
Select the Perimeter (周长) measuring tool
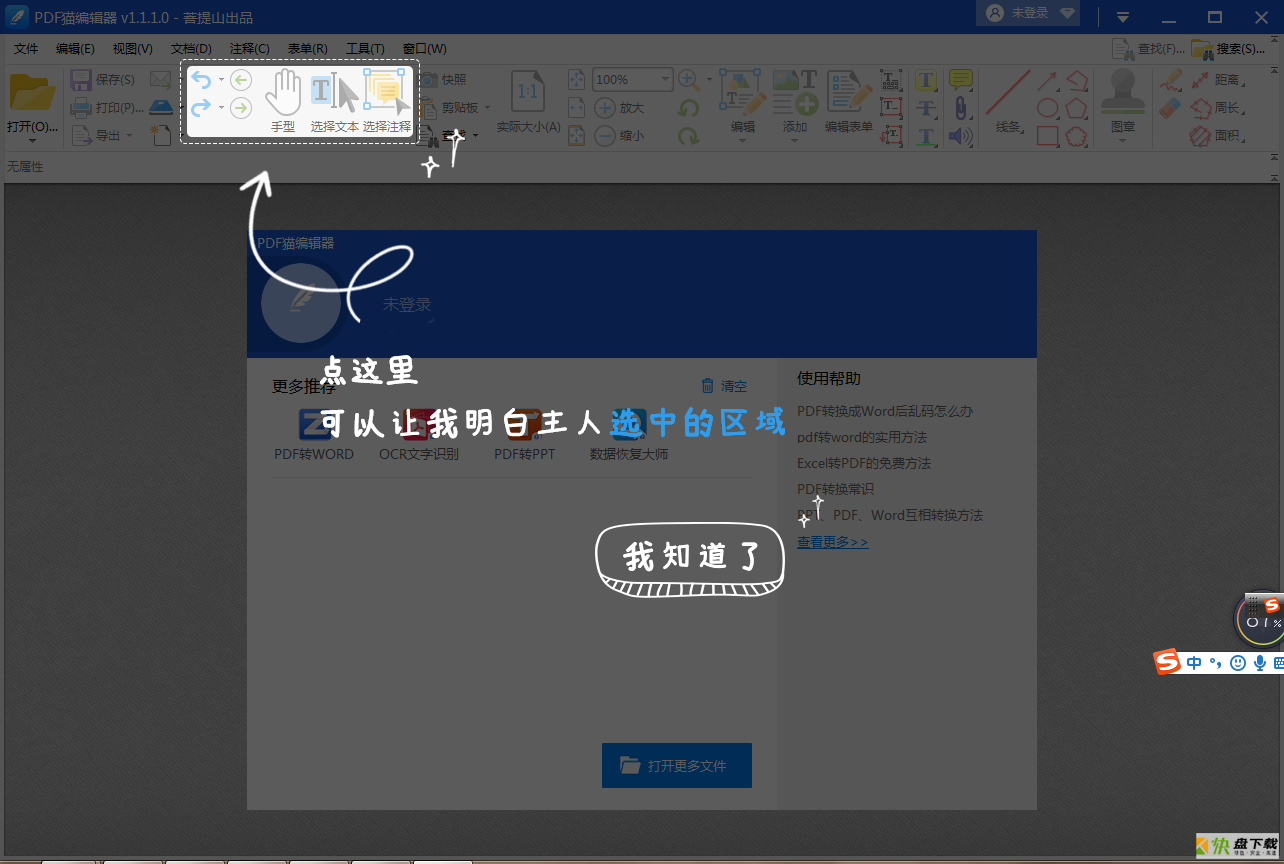[x=1216, y=107]
